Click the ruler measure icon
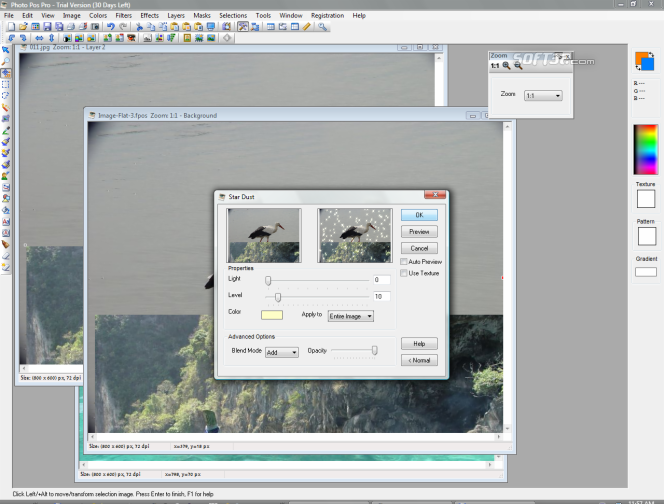664x504 pixels. [307, 27]
